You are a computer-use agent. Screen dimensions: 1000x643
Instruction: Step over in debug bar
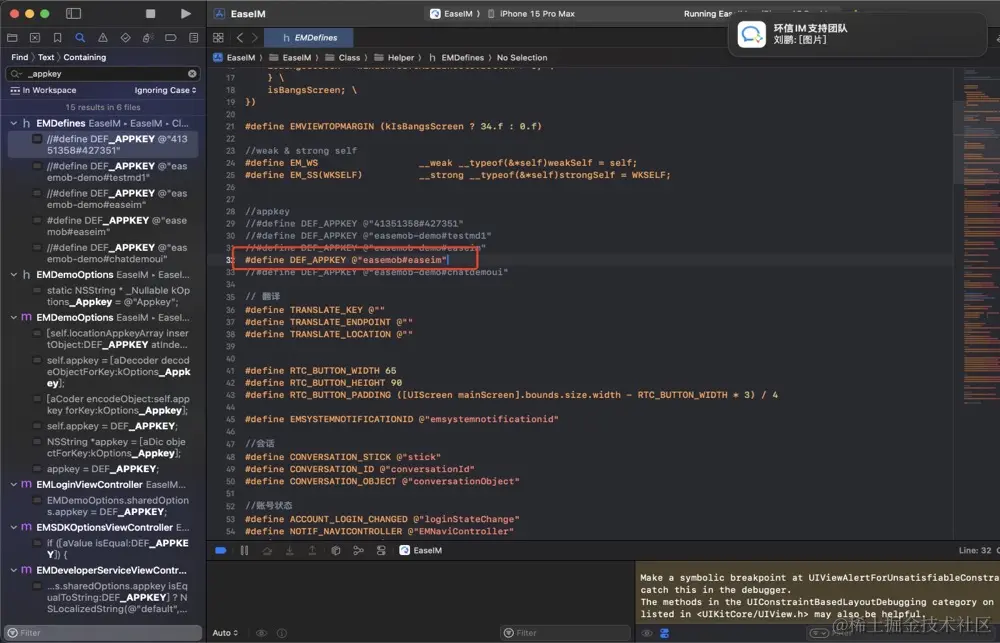267,551
